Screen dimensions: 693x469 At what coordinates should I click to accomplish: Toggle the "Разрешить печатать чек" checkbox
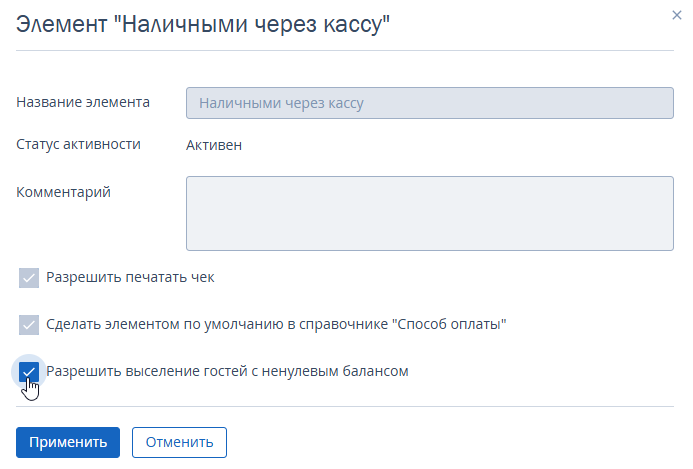click(29, 278)
